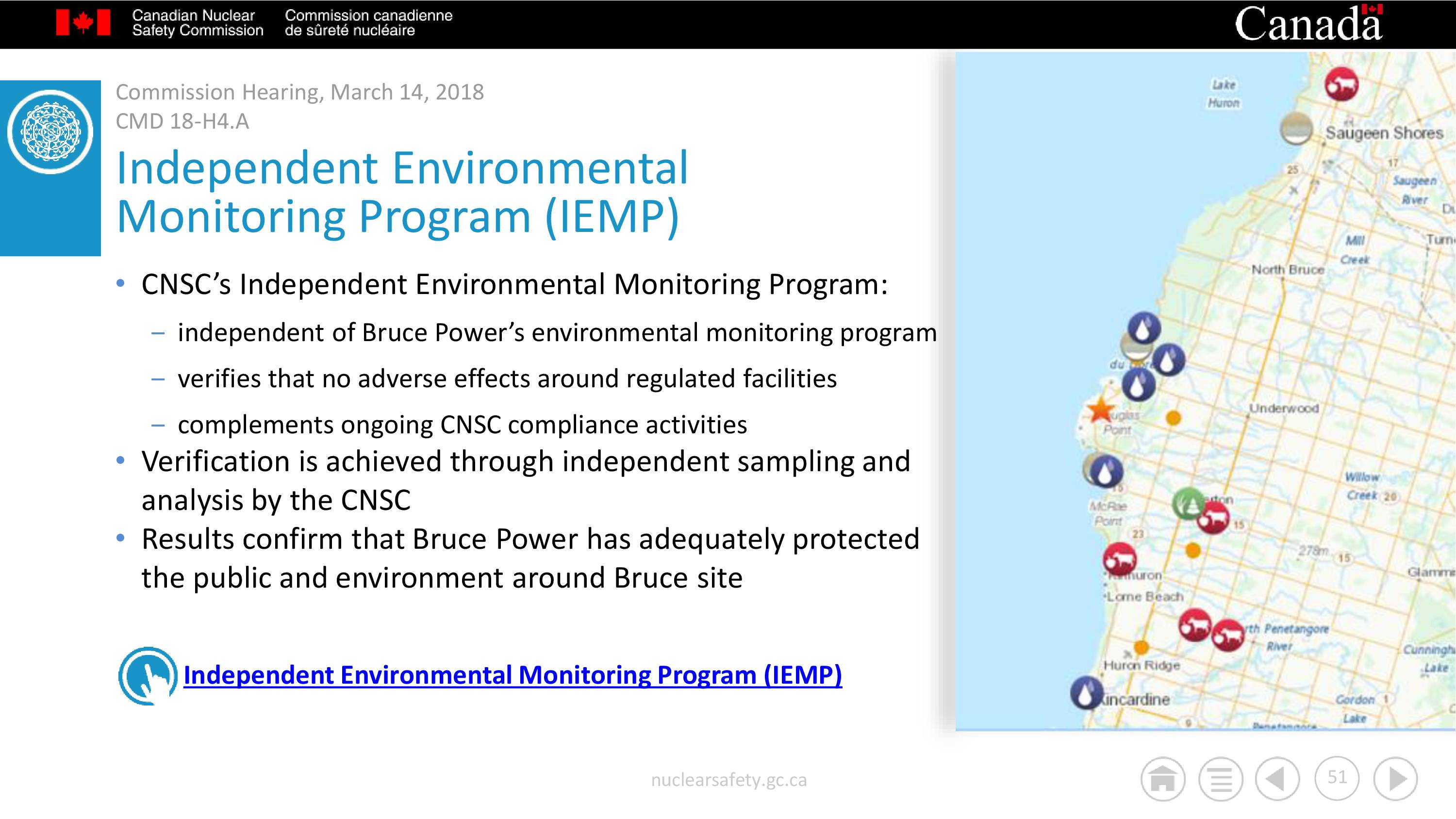The height and width of the screenshot is (819, 1456).
Task: Go to the home slide icon
Action: pyautogui.click(x=1162, y=779)
